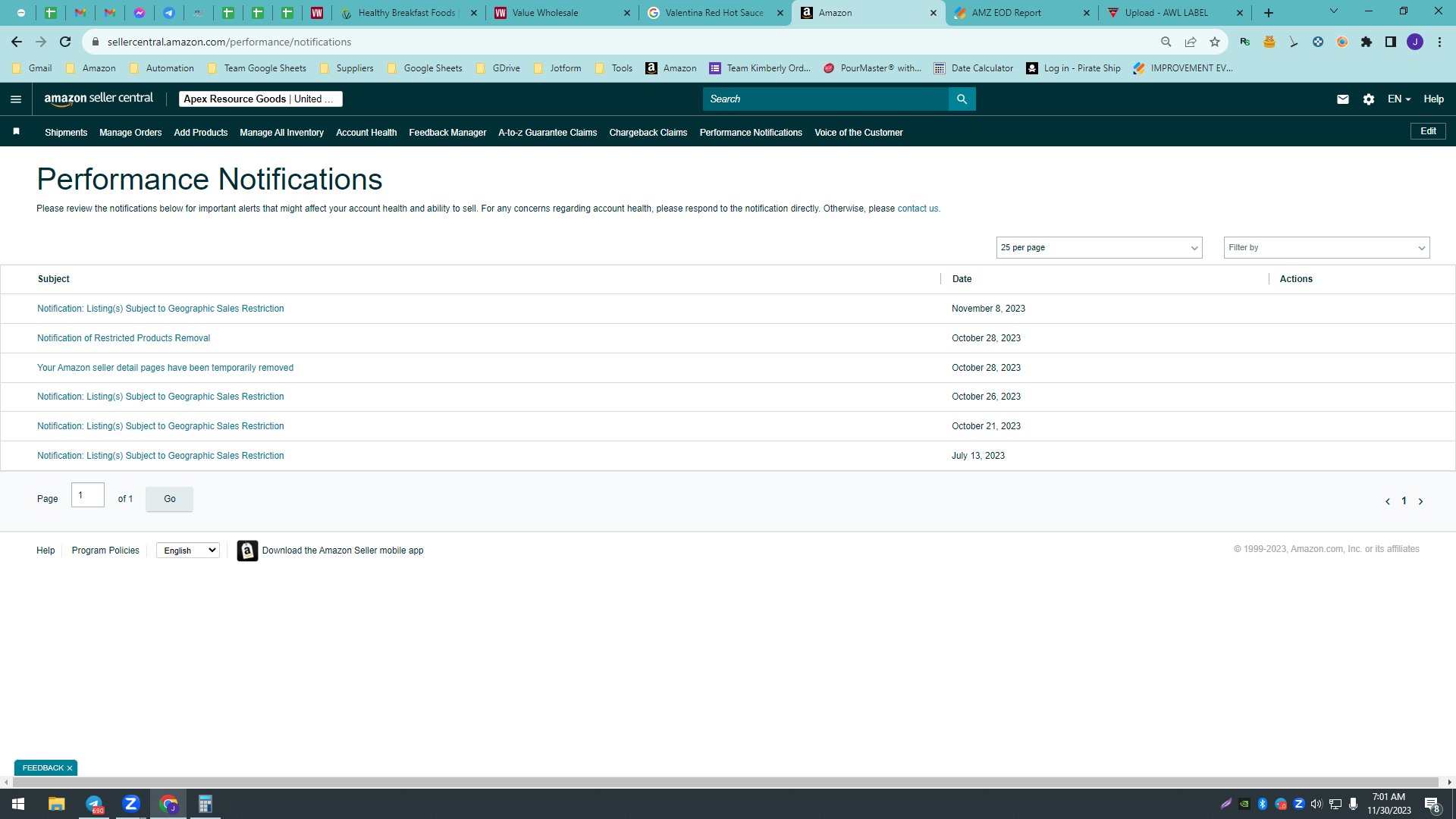The image size is (1456, 819).
Task: Open the Apex Resource Goods account switcher
Action: [261, 99]
